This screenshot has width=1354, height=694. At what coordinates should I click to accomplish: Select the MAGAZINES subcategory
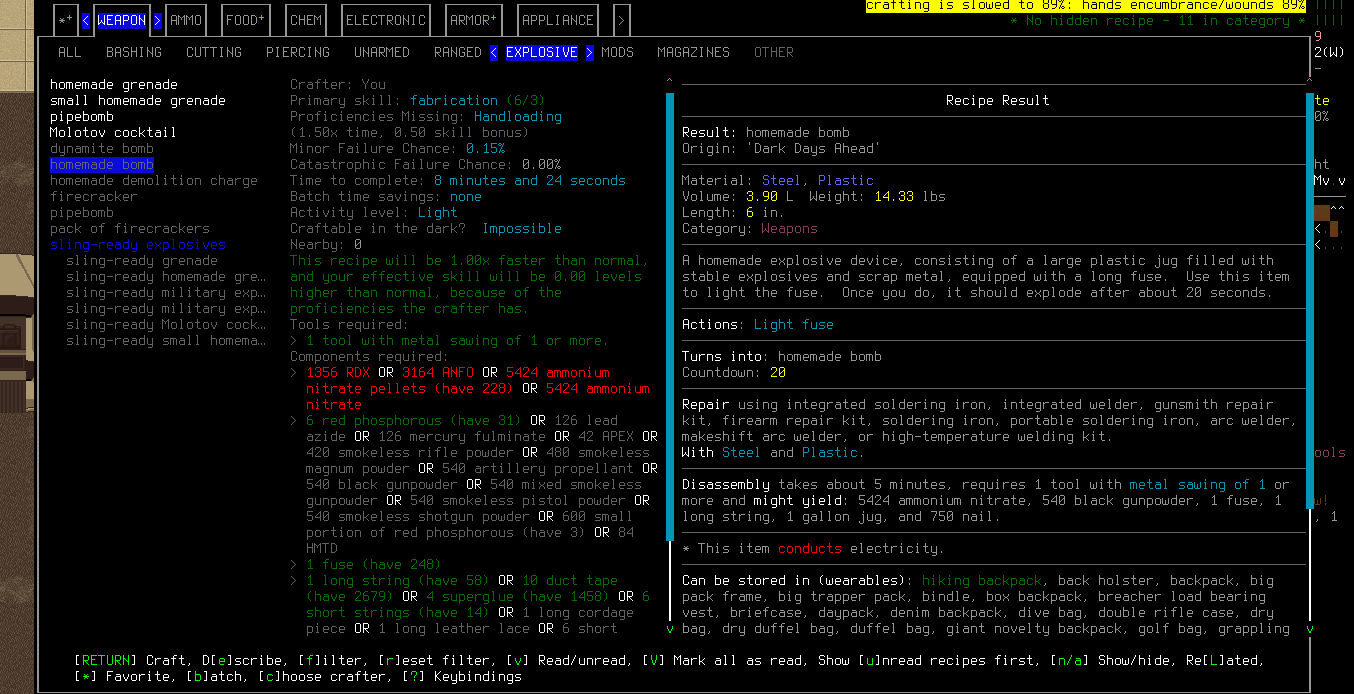click(693, 52)
